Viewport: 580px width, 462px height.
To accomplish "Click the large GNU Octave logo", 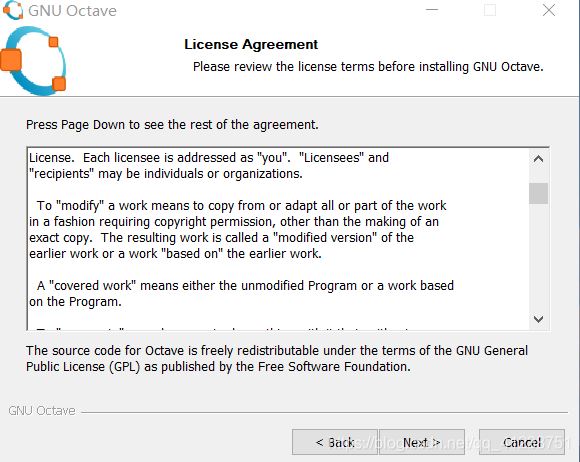I will coord(33,61).
